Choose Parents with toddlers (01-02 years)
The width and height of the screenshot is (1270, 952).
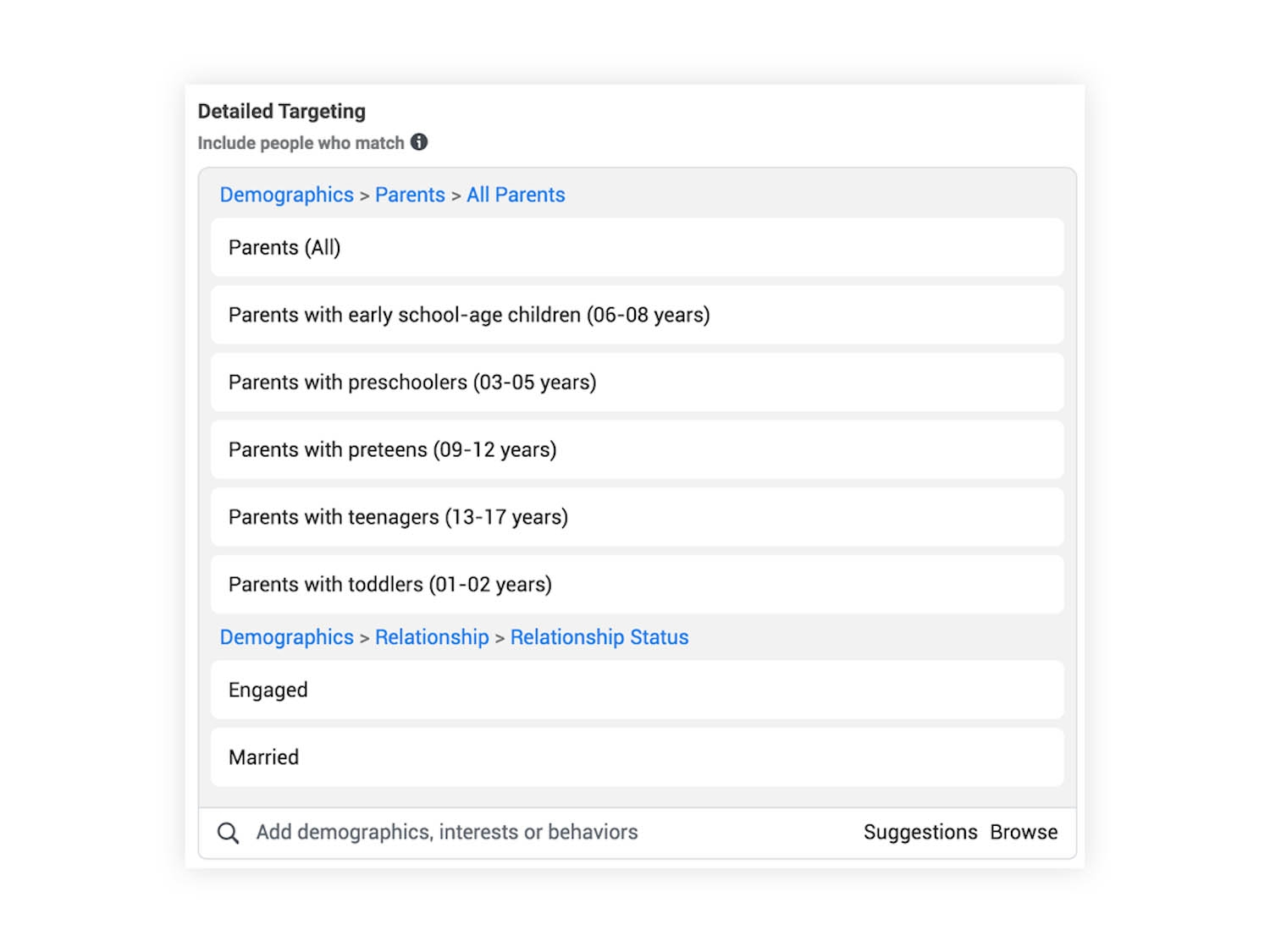point(637,585)
